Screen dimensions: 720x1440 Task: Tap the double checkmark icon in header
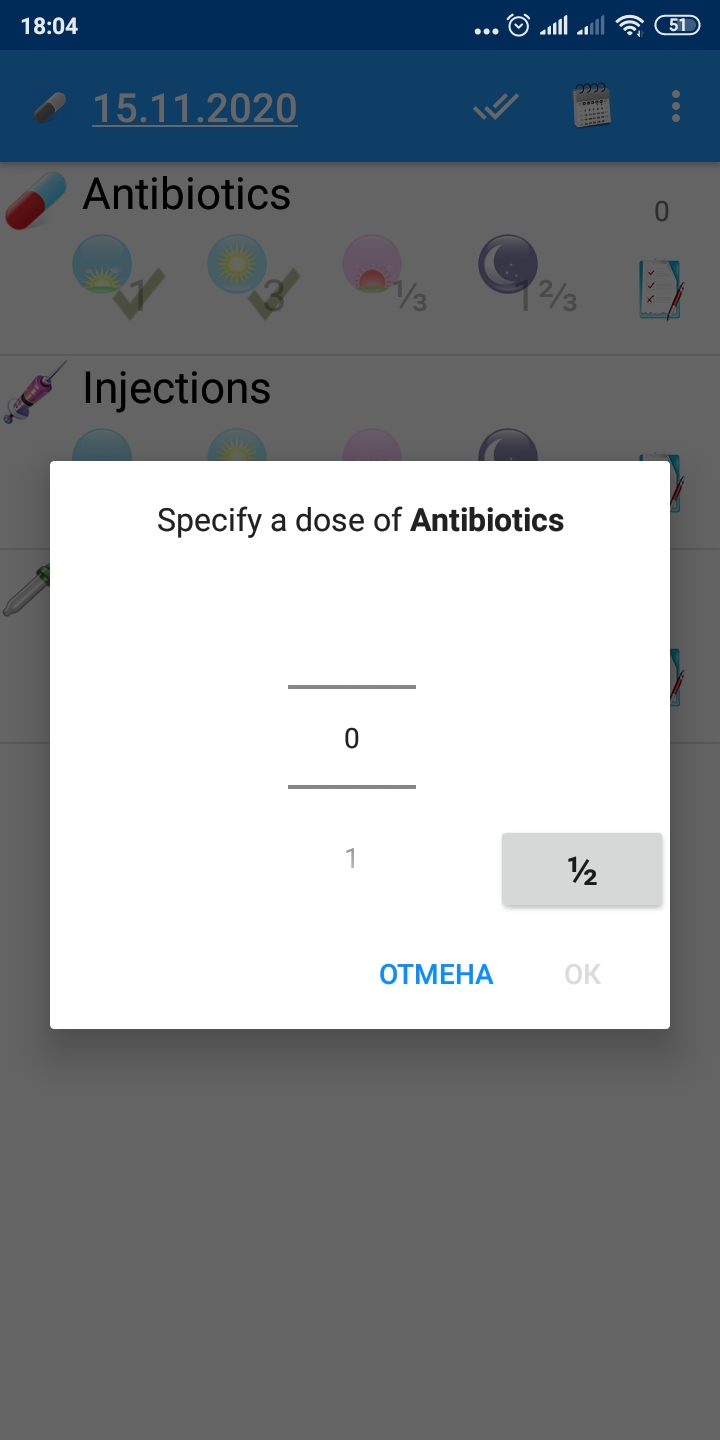coord(496,106)
